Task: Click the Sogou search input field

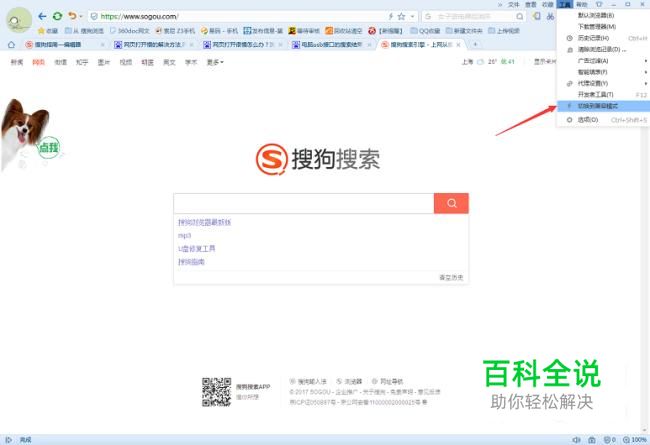Action: pos(303,203)
